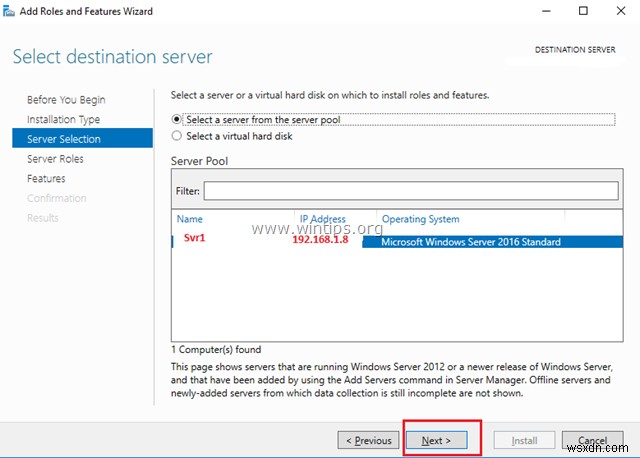Sort by the Operating System column

420,219
